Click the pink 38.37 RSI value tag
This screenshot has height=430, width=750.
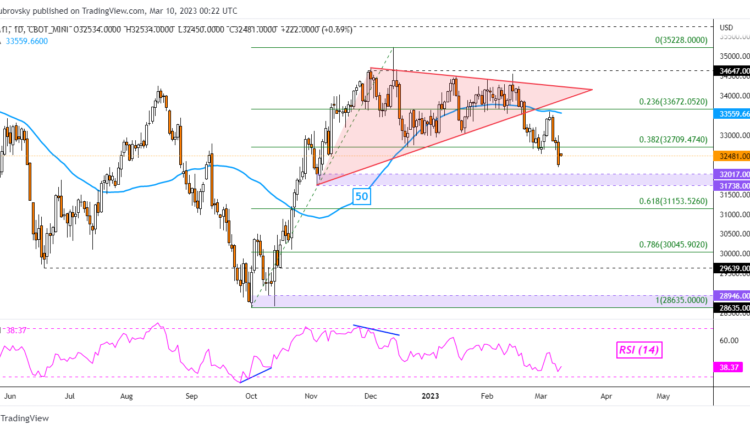pos(727,367)
